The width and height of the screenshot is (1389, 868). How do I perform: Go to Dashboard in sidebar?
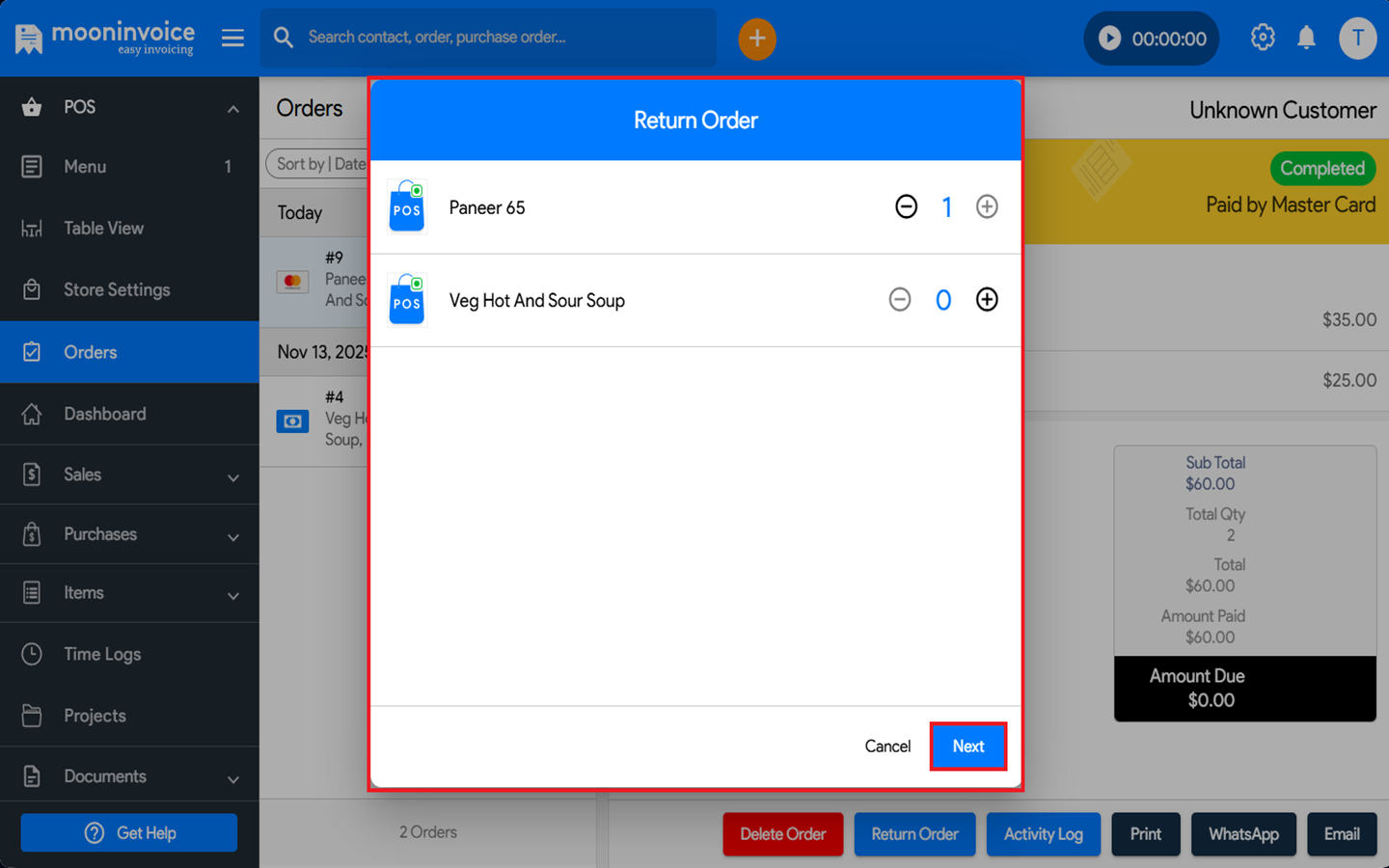pos(104,414)
